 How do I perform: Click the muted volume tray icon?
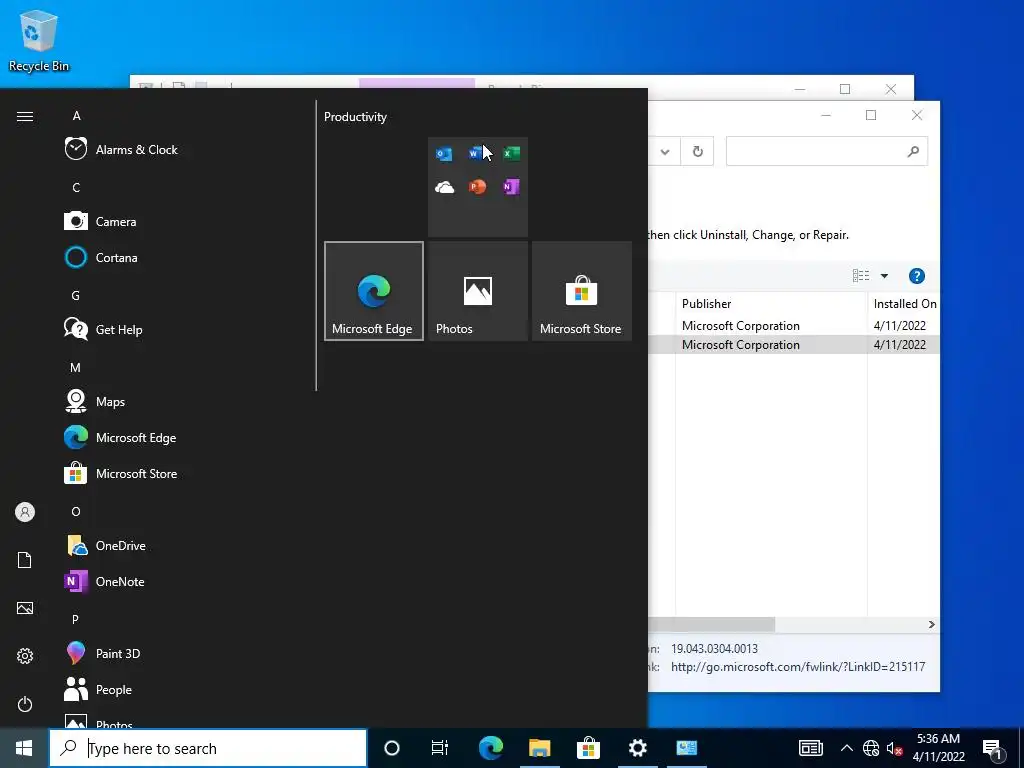pyautogui.click(x=894, y=748)
